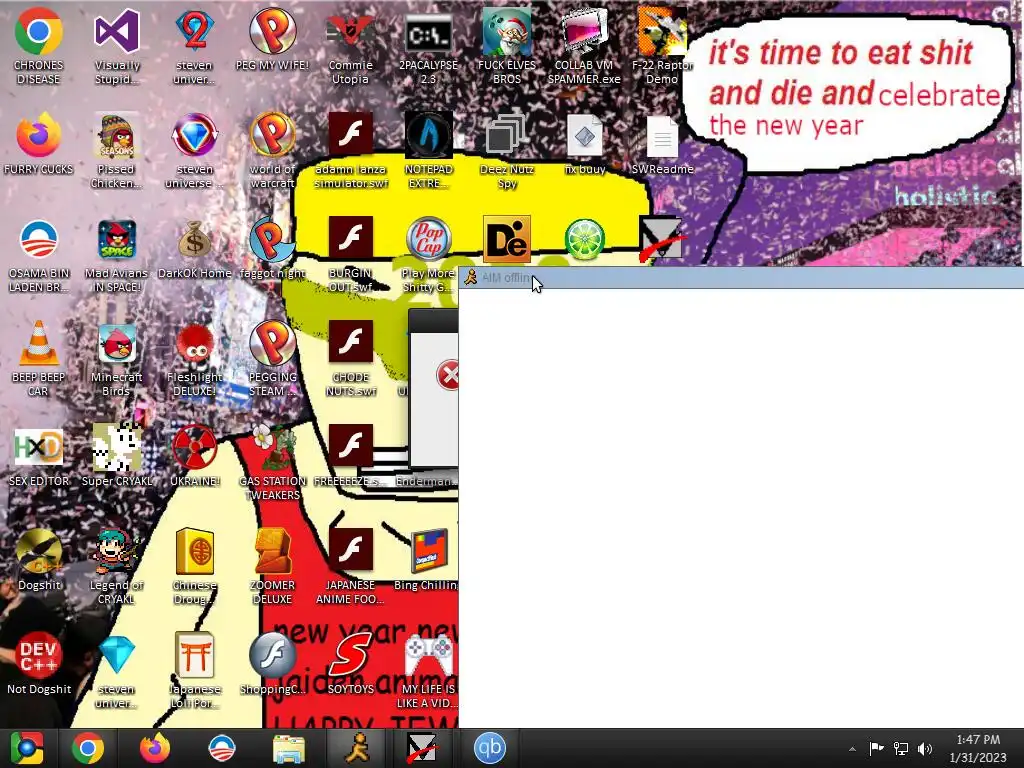
Task: Select the blue diamond steven univer... icon
Action: point(117,656)
